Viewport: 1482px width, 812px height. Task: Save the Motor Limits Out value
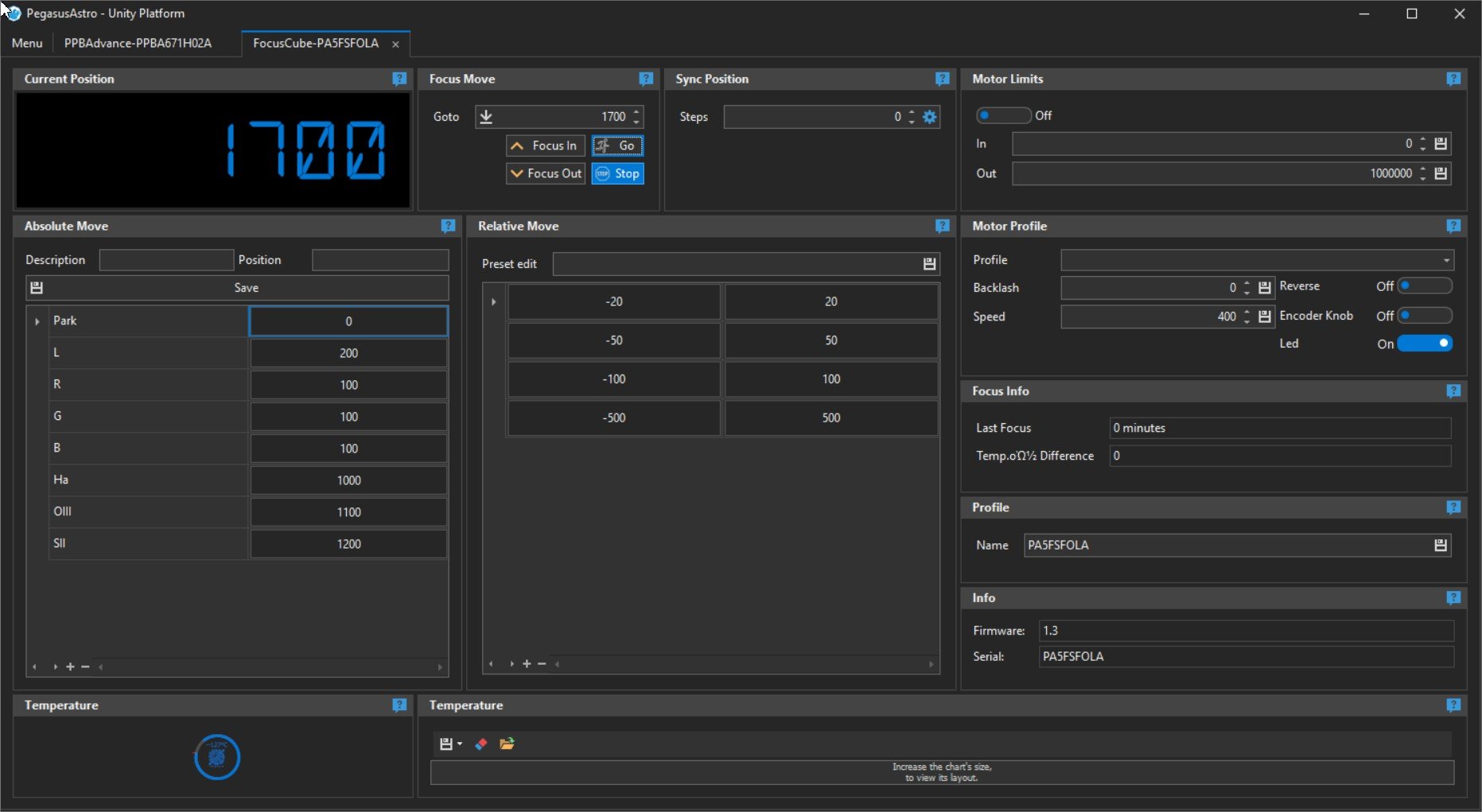1441,173
